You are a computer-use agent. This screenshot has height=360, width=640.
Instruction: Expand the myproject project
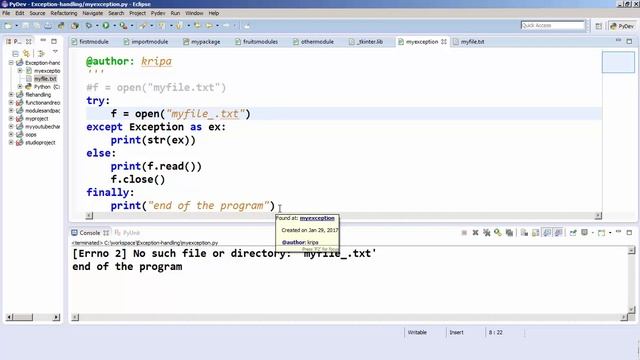11,118
